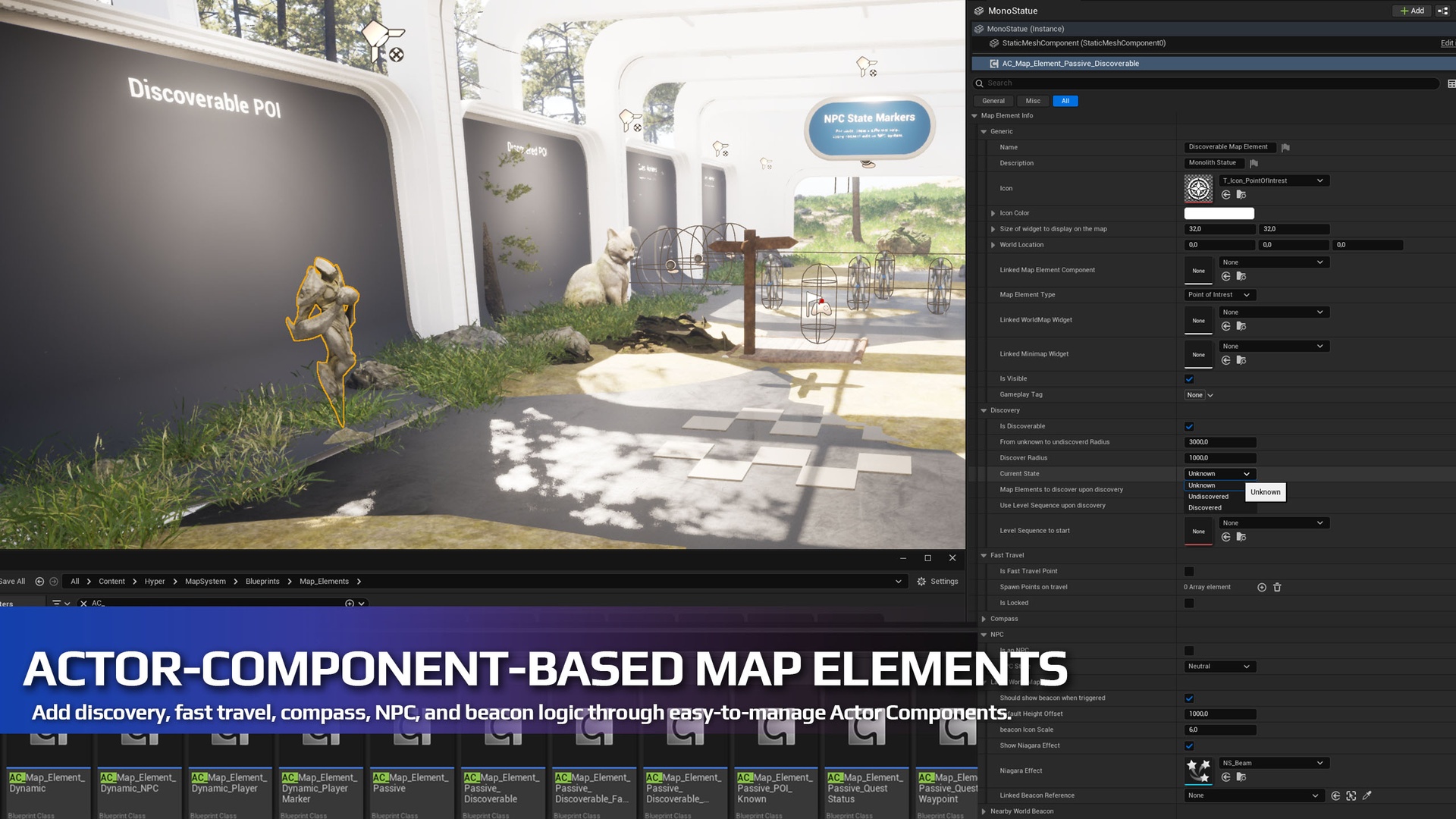Switch to the Misc filter tab

pos(1033,101)
